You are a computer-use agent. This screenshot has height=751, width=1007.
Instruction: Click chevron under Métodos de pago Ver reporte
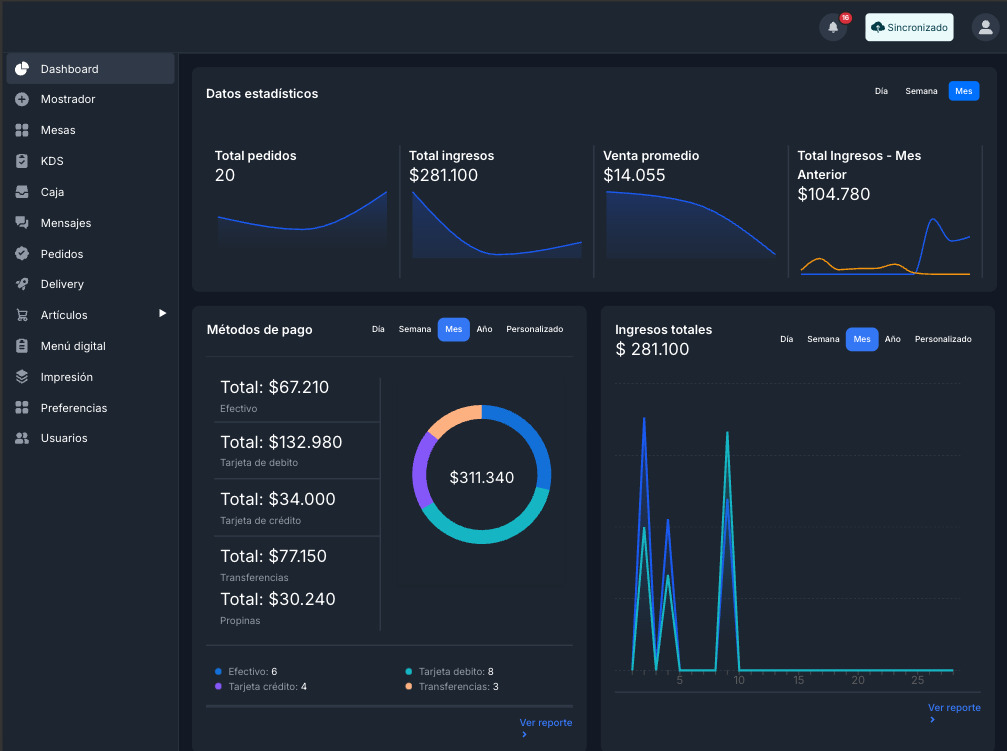(x=525, y=734)
